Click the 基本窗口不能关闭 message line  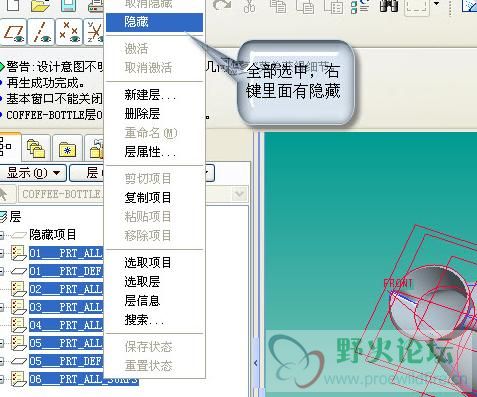click(x=54, y=99)
